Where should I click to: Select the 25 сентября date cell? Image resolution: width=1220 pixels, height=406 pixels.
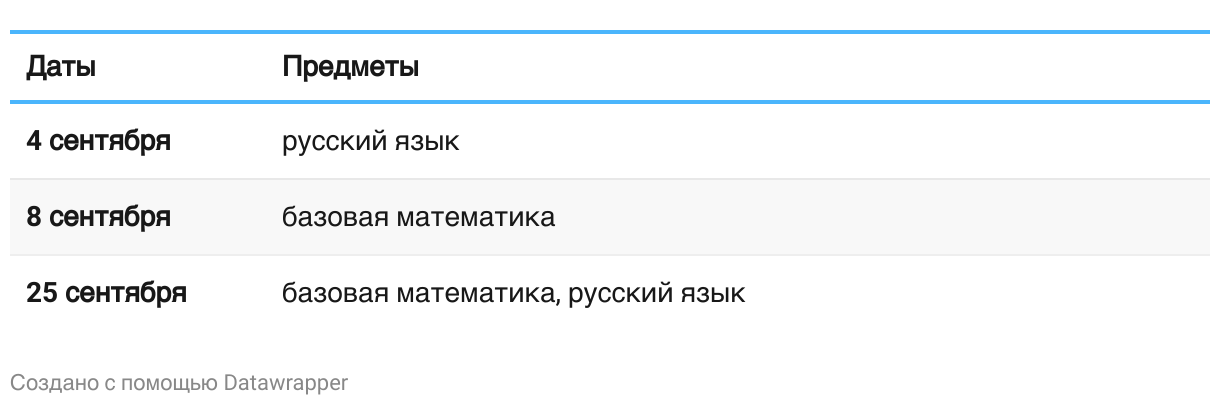[106, 294]
